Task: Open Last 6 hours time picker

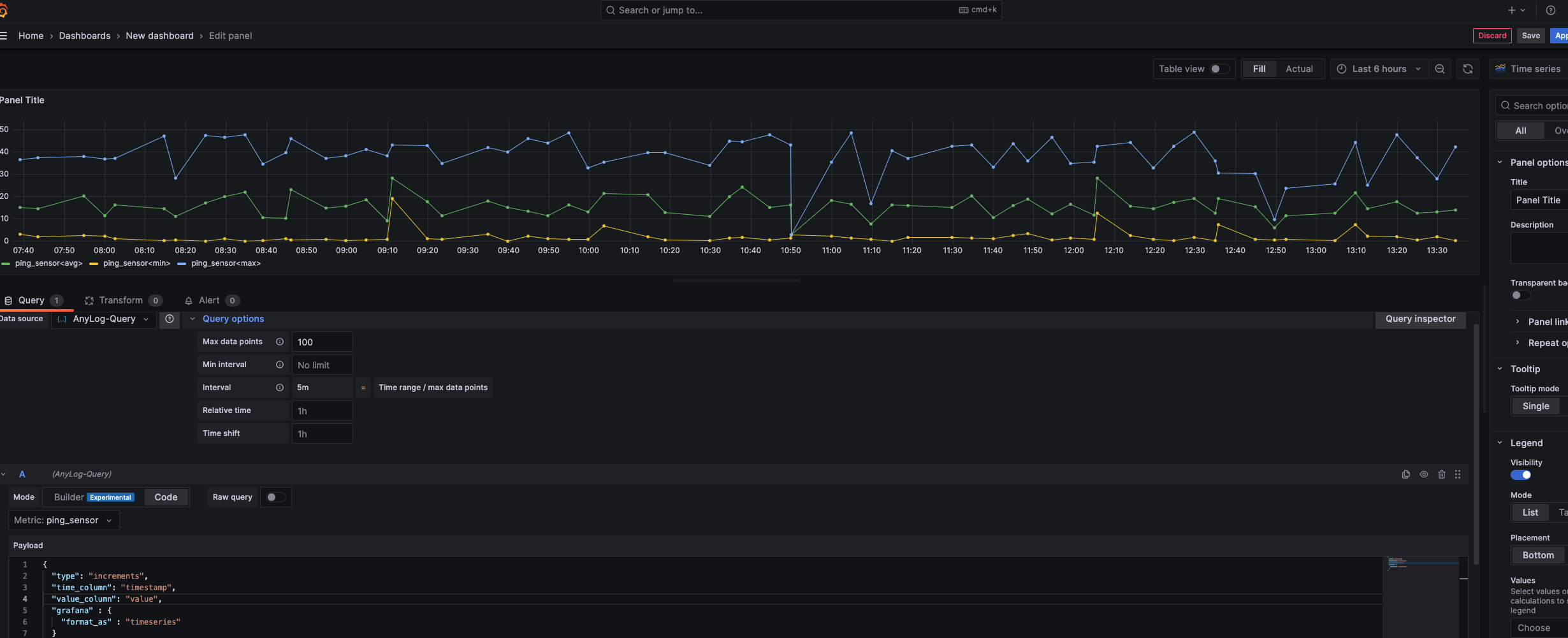Action: (1379, 69)
